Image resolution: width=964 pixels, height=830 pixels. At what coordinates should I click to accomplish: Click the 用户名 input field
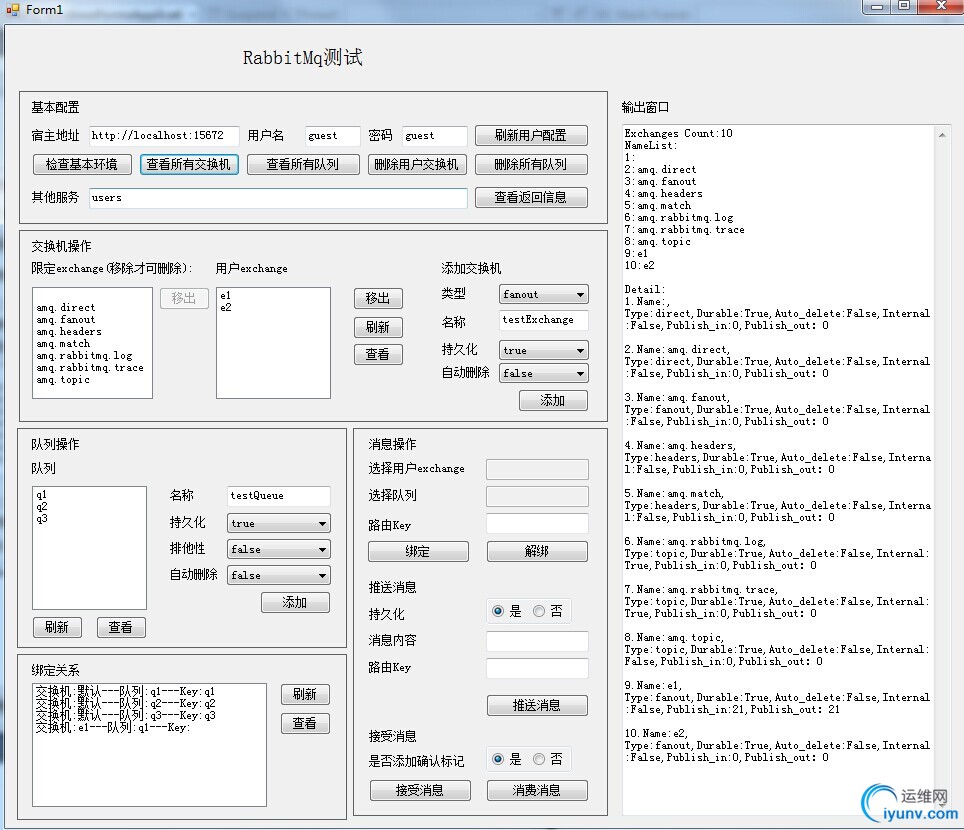pos(333,135)
